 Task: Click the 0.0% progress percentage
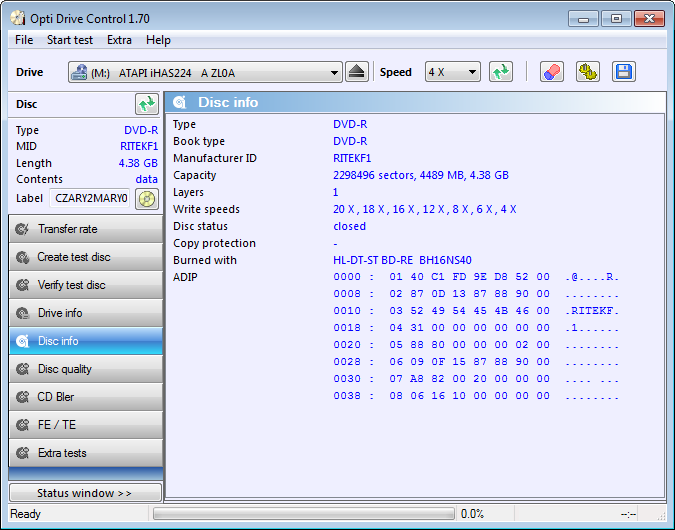tap(472, 514)
